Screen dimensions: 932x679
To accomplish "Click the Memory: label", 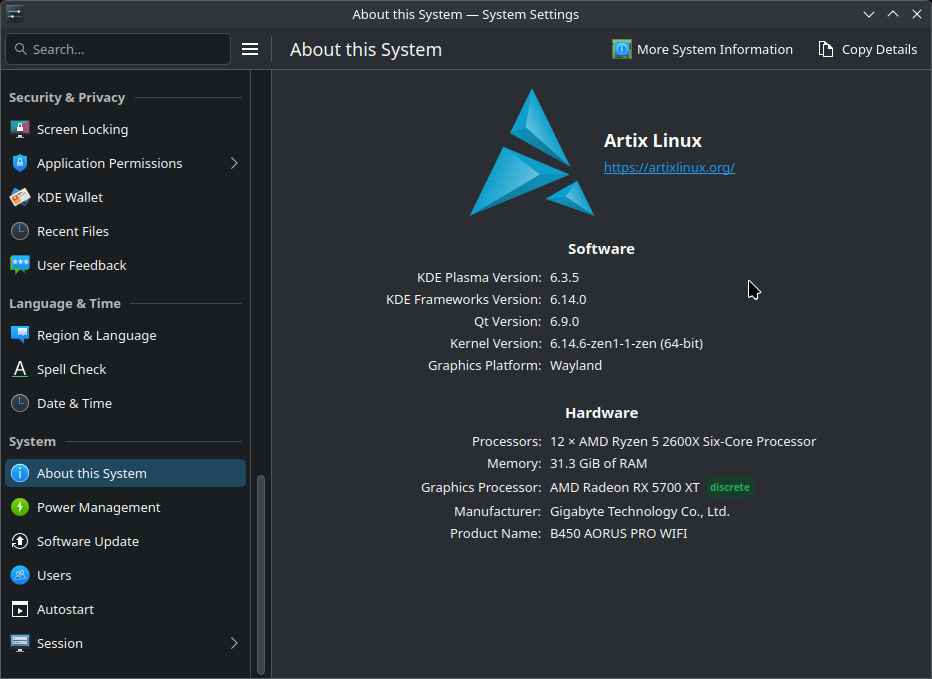I will click(x=514, y=464).
